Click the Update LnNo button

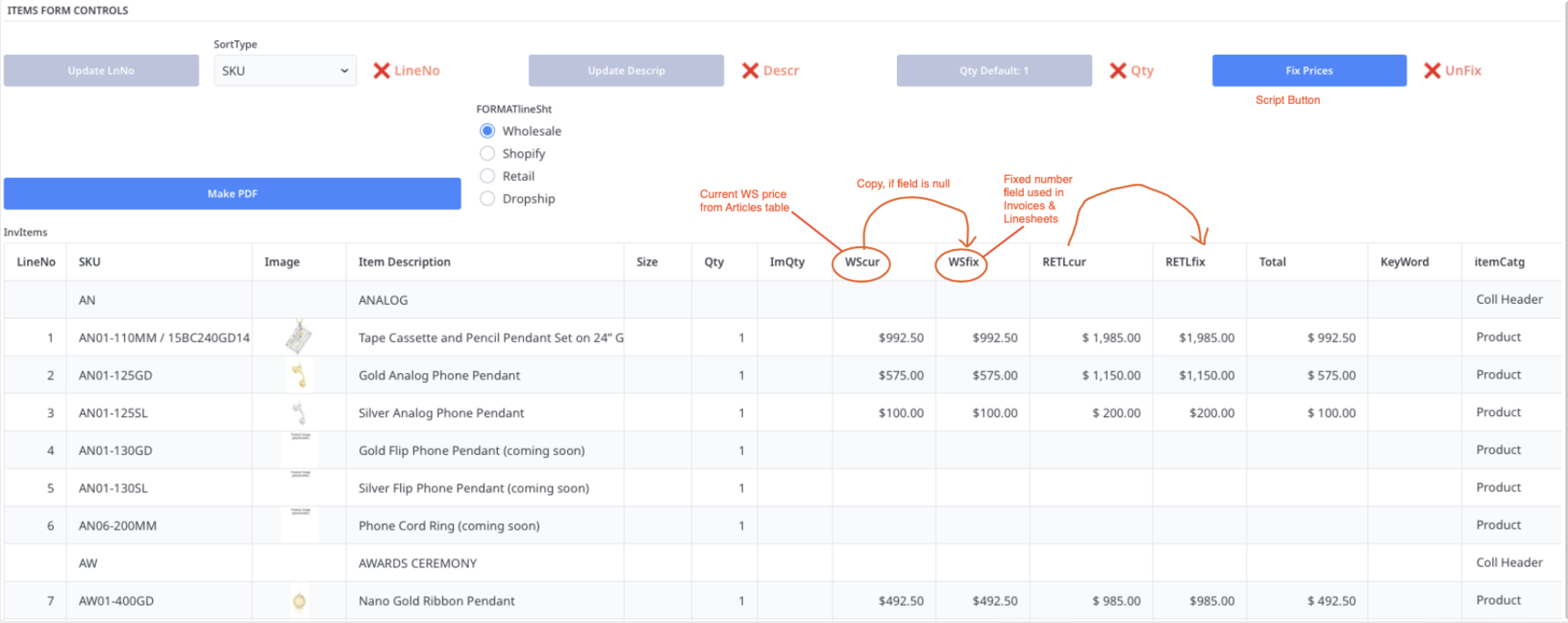(x=101, y=70)
